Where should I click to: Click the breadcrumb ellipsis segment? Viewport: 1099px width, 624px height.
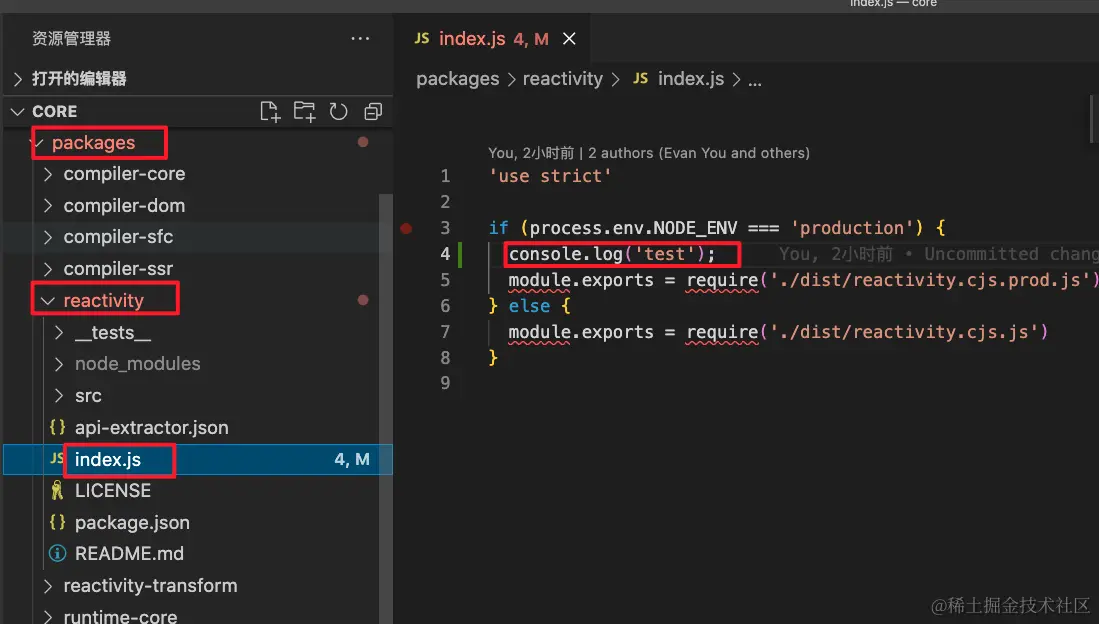754,81
